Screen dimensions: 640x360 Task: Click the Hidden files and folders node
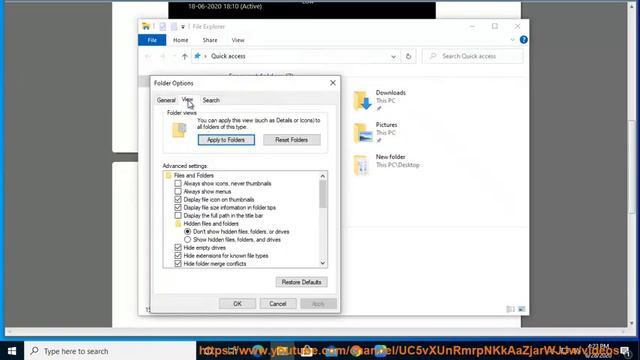[x=211, y=224]
